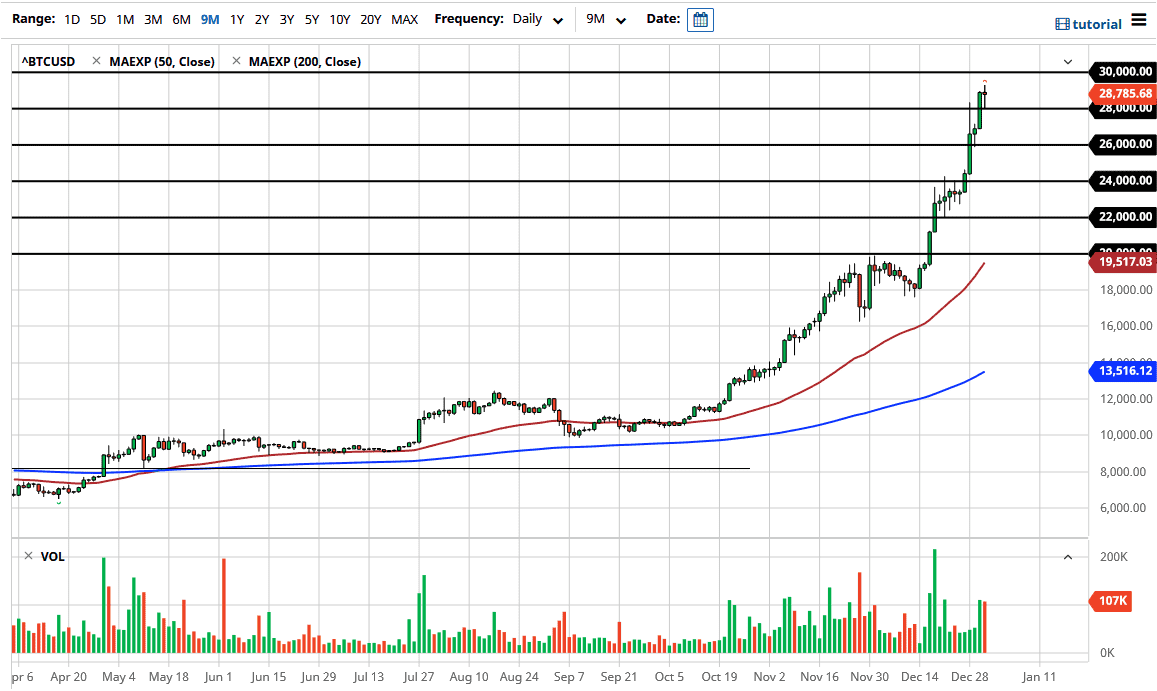Click the Jan 11 date axis label
The image size is (1157, 691).
click(x=1039, y=676)
